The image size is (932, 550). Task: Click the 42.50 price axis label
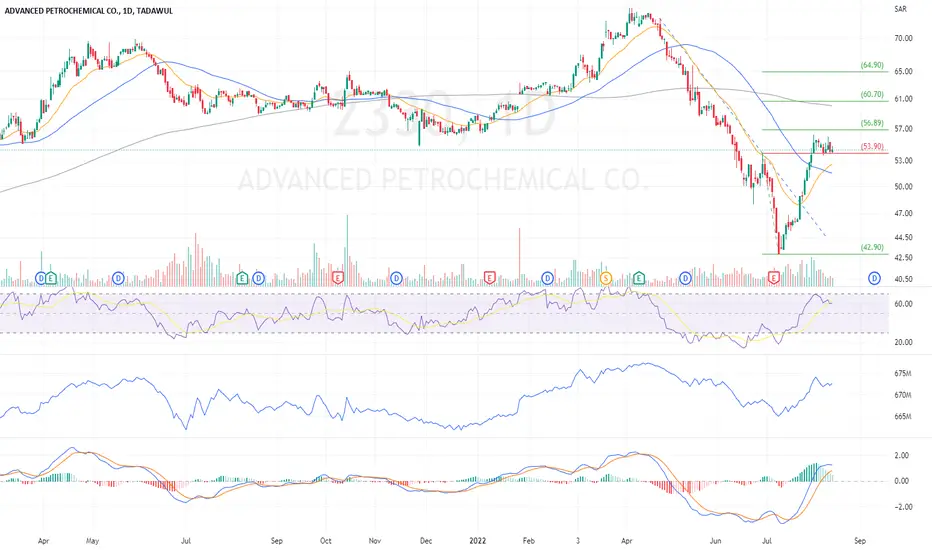[903, 257]
